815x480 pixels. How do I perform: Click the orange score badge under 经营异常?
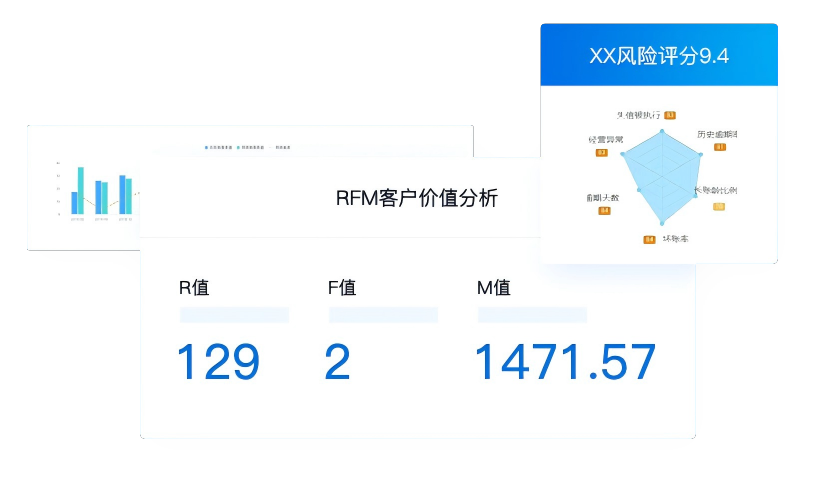[601, 153]
